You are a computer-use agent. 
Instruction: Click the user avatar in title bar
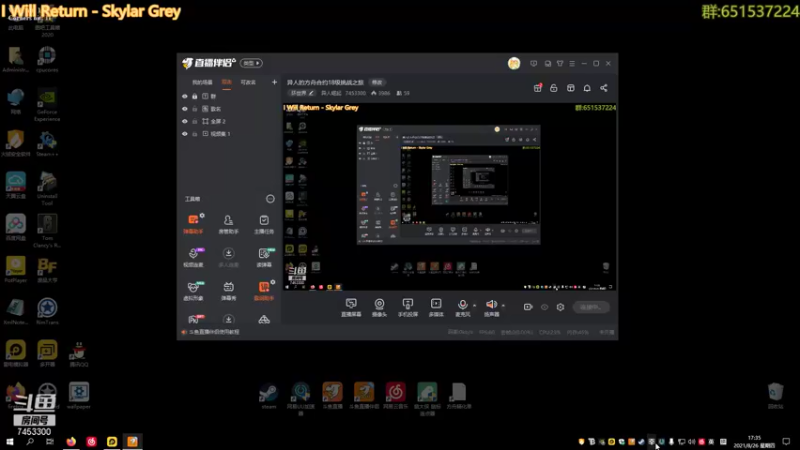point(514,63)
